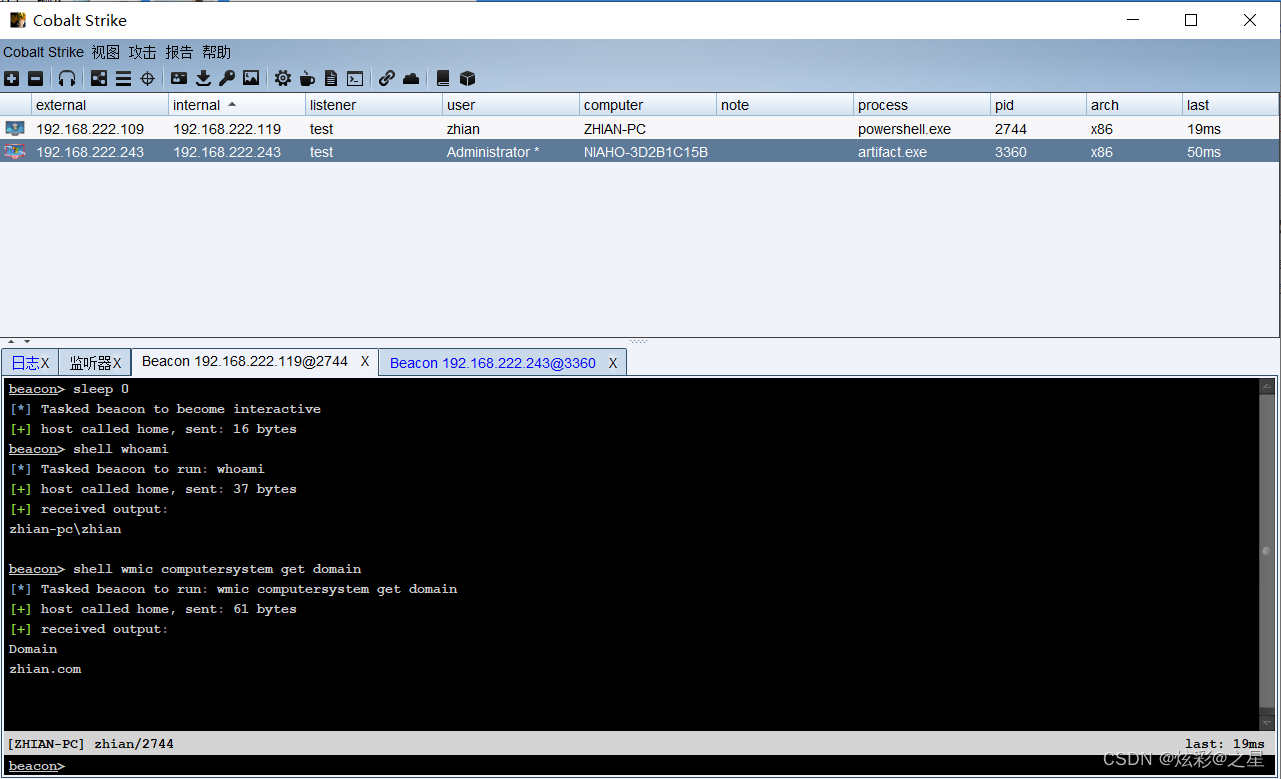
Task: Sort sessions by the internal column header
Action: pos(237,105)
